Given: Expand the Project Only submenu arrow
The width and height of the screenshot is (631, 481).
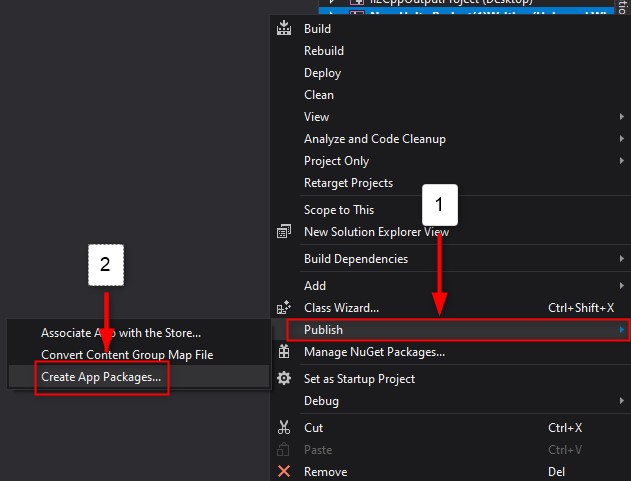Looking at the screenshot, I should click(621, 161).
